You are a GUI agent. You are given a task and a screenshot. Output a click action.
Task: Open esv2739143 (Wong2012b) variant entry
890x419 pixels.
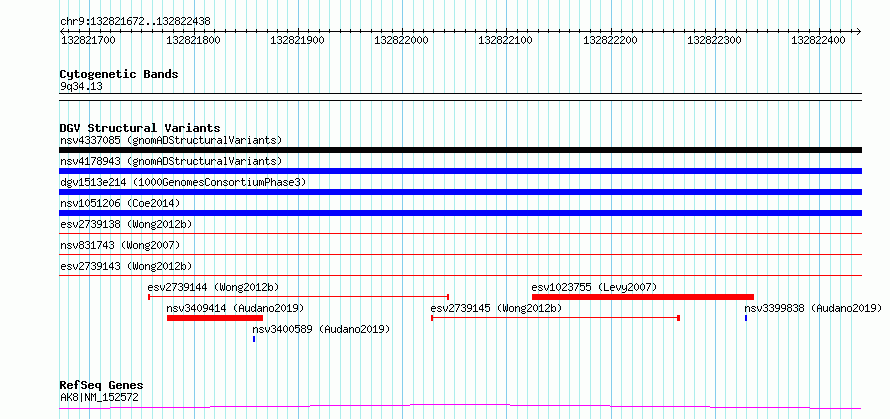(x=126, y=266)
